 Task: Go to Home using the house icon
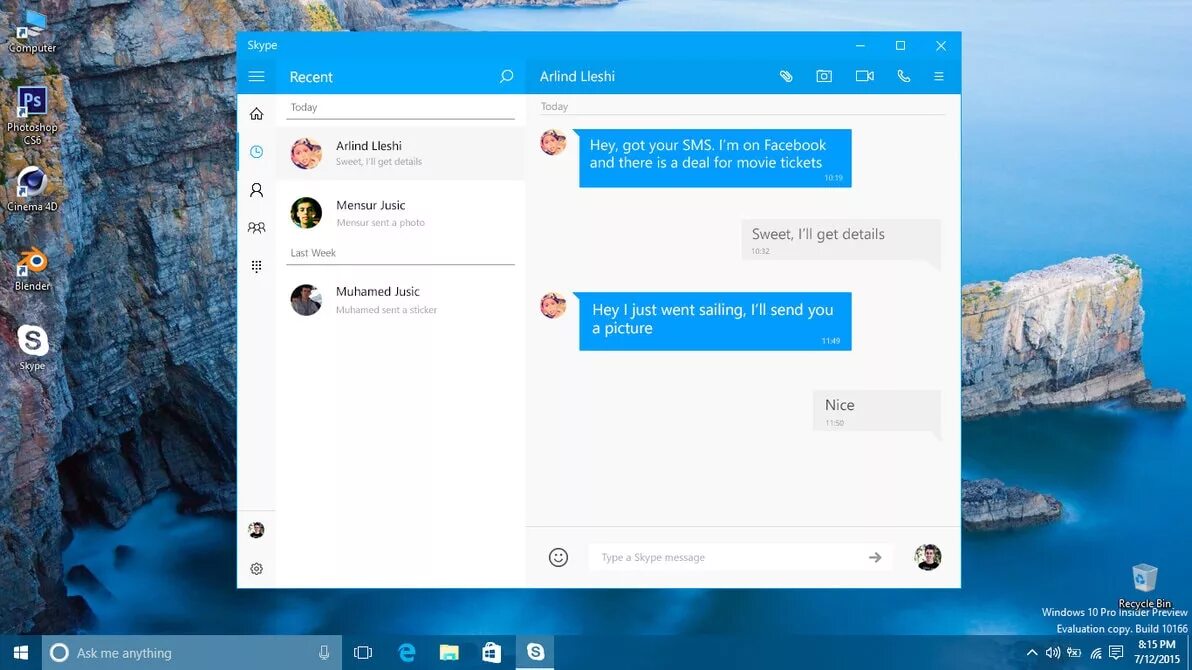tap(256, 113)
